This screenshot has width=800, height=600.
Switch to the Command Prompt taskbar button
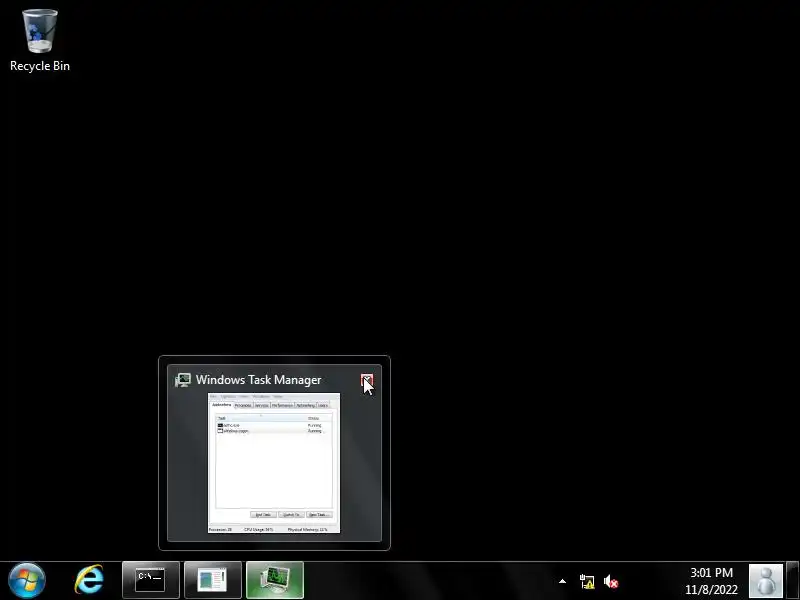[x=151, y=580]
